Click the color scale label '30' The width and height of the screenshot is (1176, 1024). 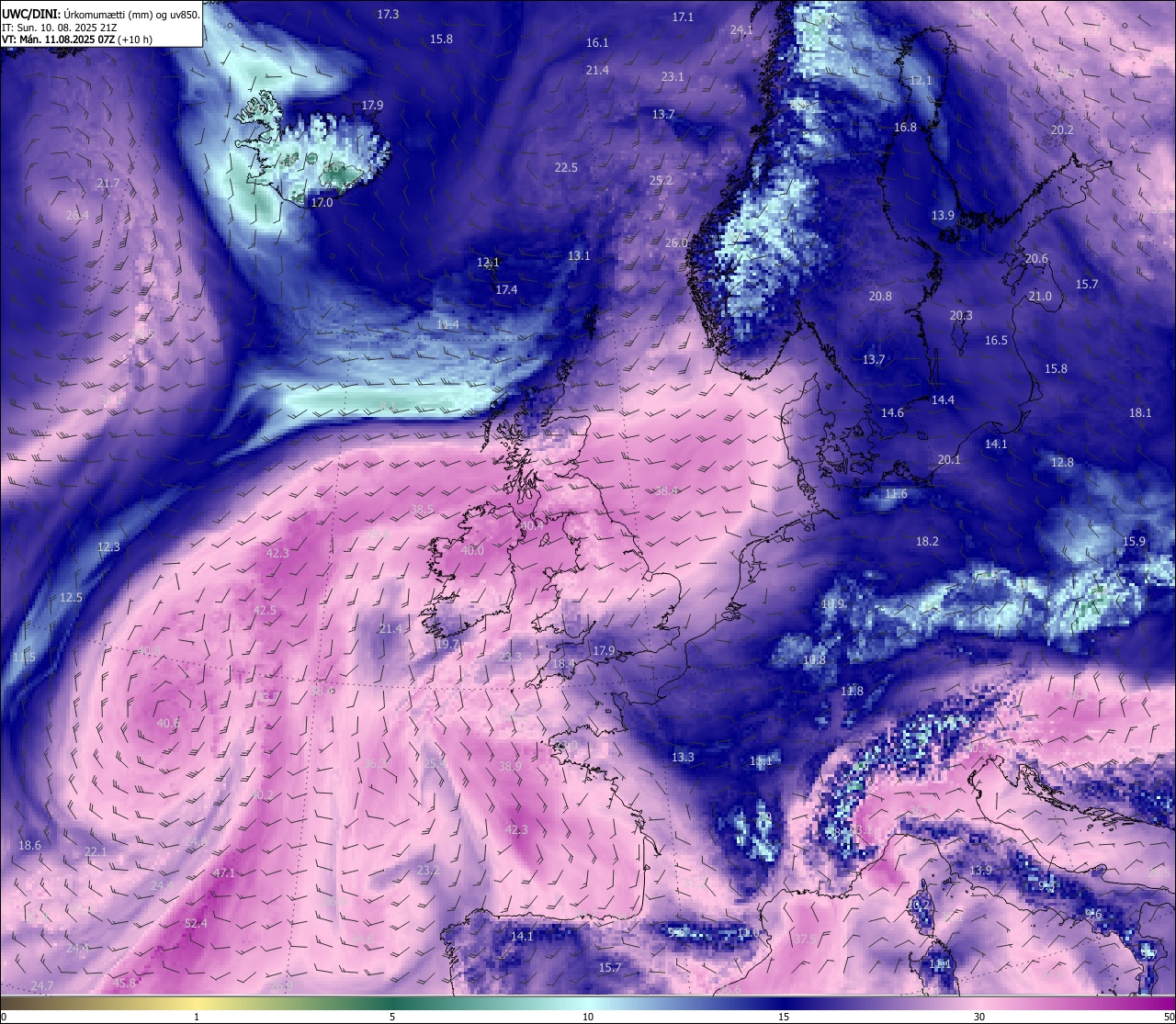pyautogui.click(x=979, y=1017)
